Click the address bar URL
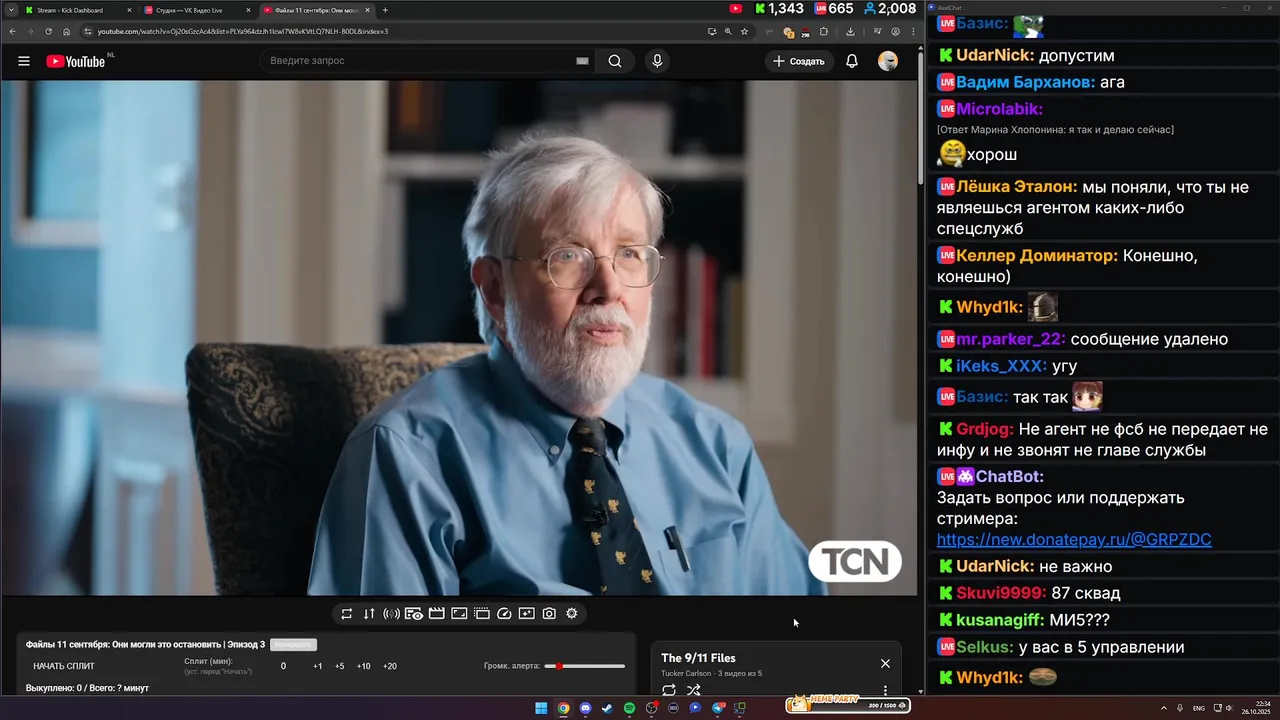The width and height of the screenshot is (1280, 720). (243, 31)
